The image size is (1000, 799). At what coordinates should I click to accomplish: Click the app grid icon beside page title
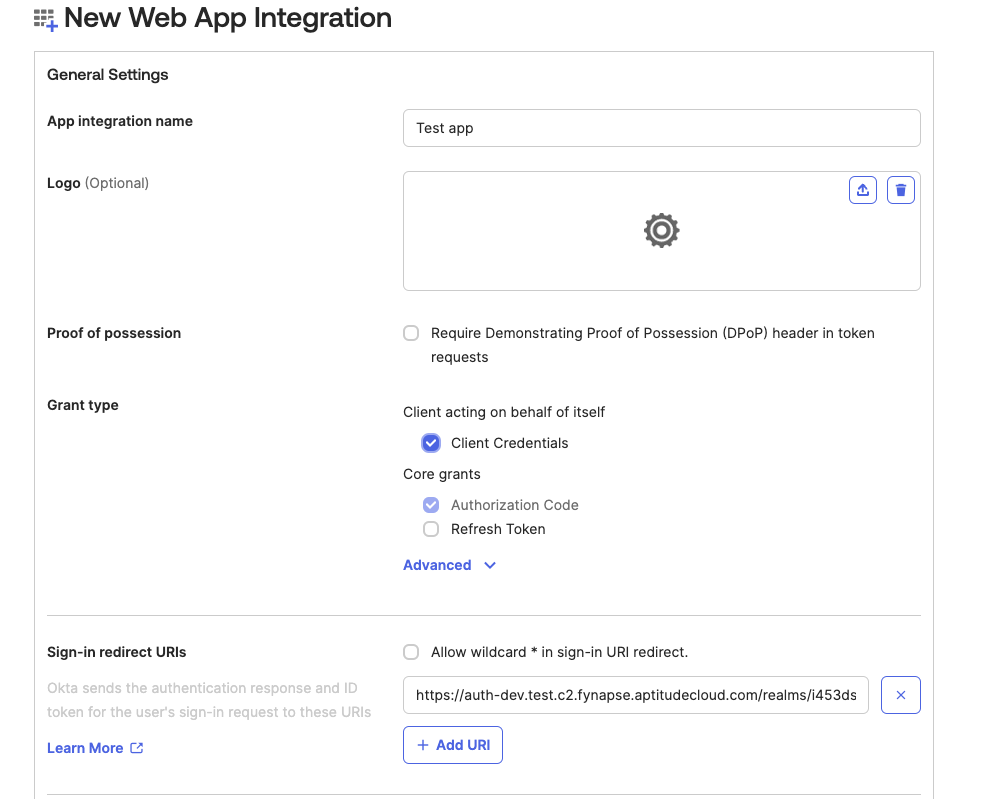tap(46, 19)
